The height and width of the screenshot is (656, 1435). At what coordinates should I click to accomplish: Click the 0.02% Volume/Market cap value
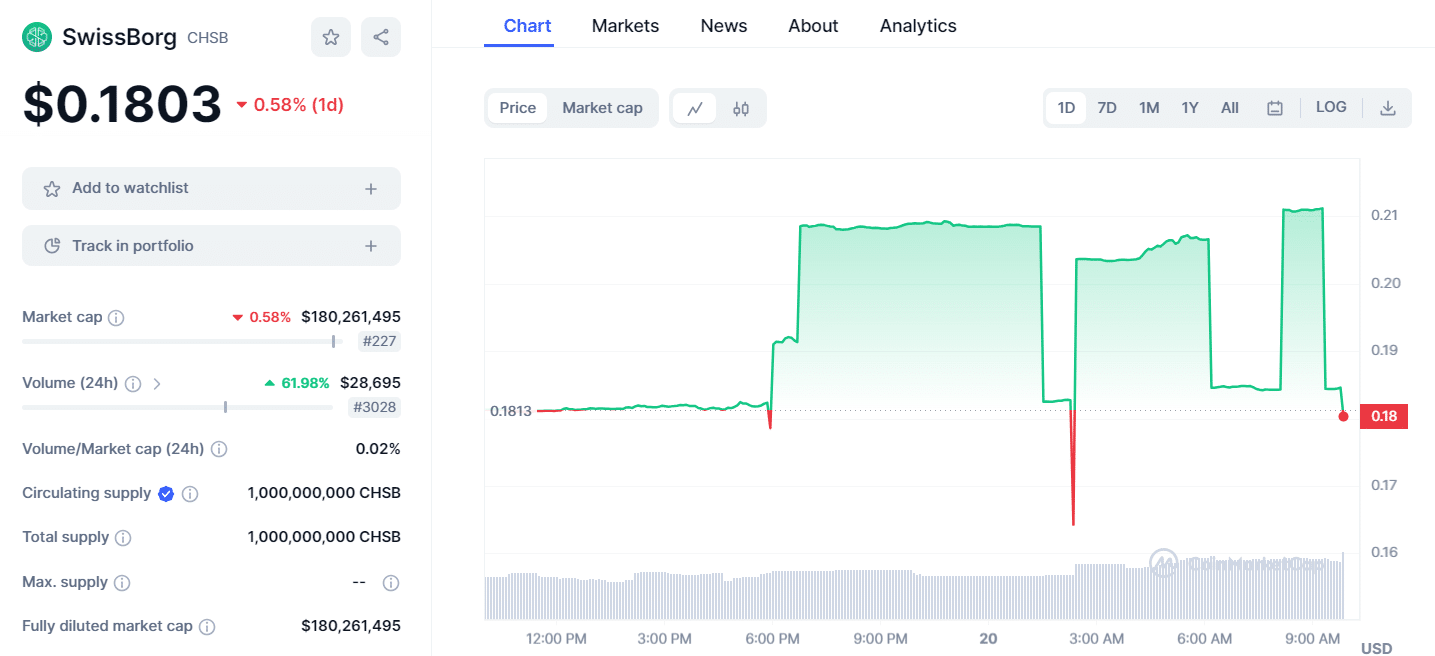[x=378, y=449]
